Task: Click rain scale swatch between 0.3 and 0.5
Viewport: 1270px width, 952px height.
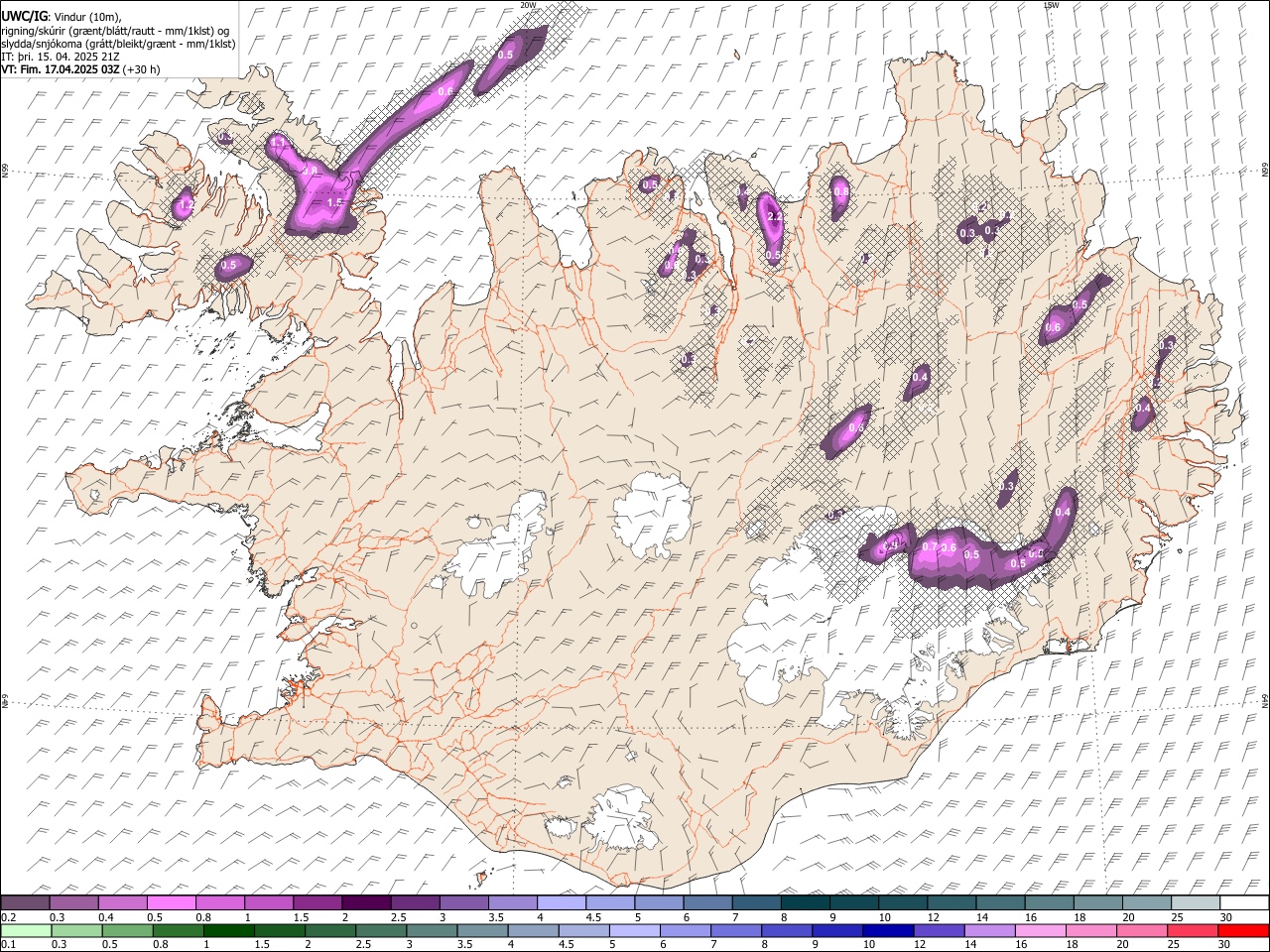Action: click(76, 930)
